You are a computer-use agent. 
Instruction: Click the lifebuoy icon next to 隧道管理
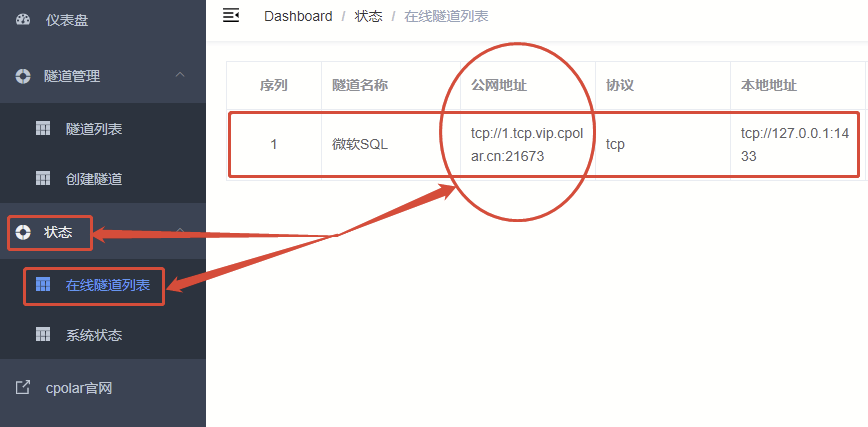coord(23,76)
